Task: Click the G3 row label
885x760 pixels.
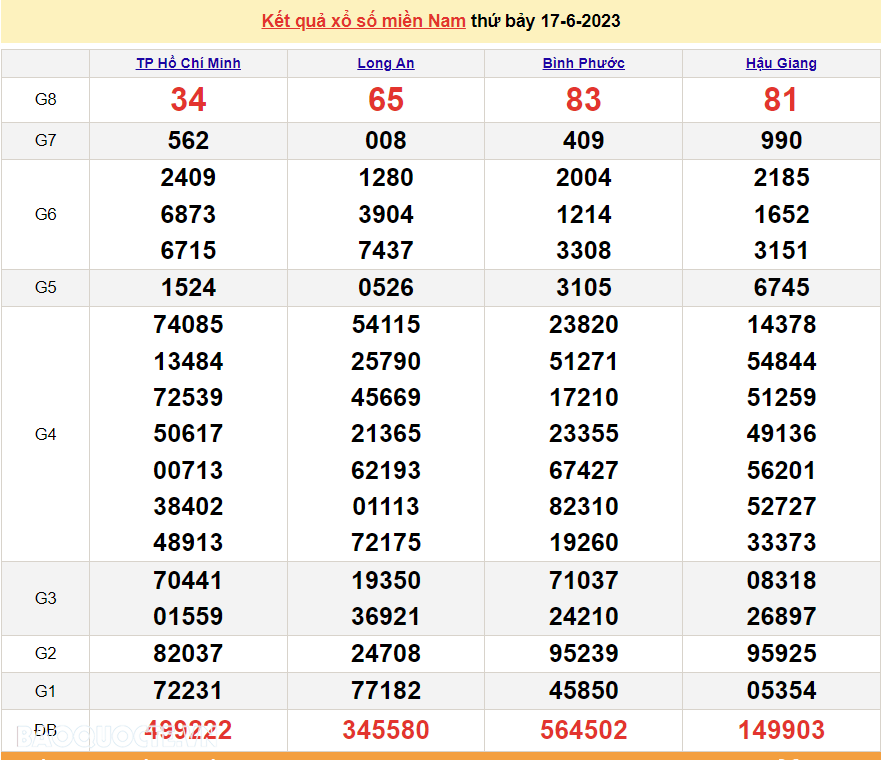Action: coord(45,598)
